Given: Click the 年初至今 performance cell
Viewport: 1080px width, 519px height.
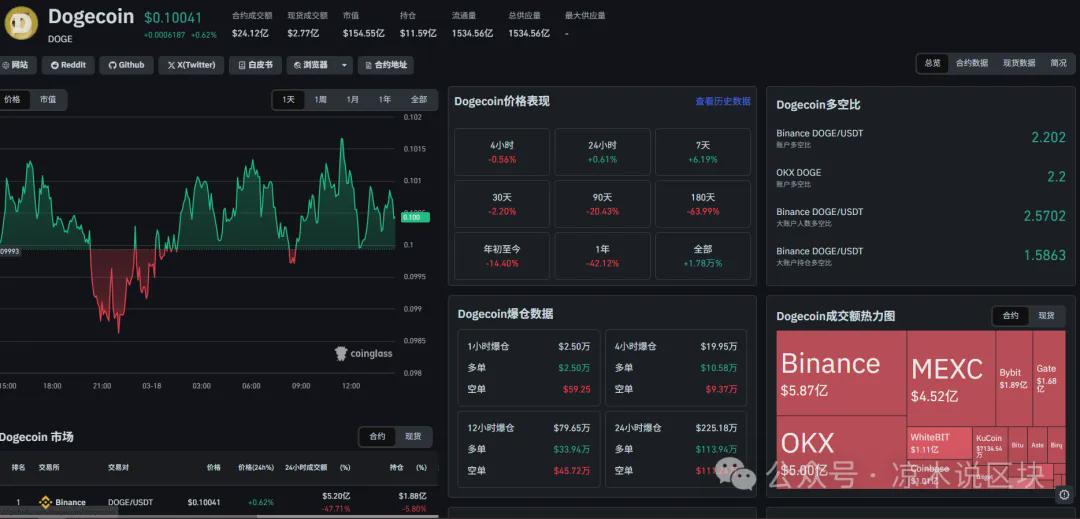Looking at the screenshot, I should (502, 256).
